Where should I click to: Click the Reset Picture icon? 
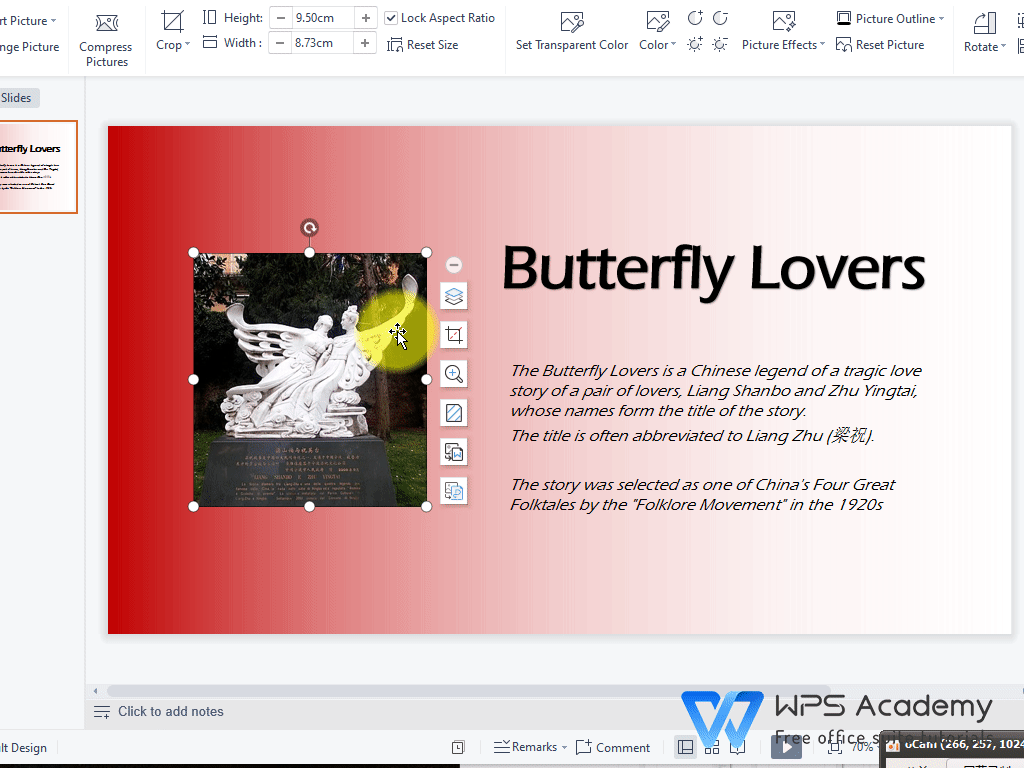879,44
